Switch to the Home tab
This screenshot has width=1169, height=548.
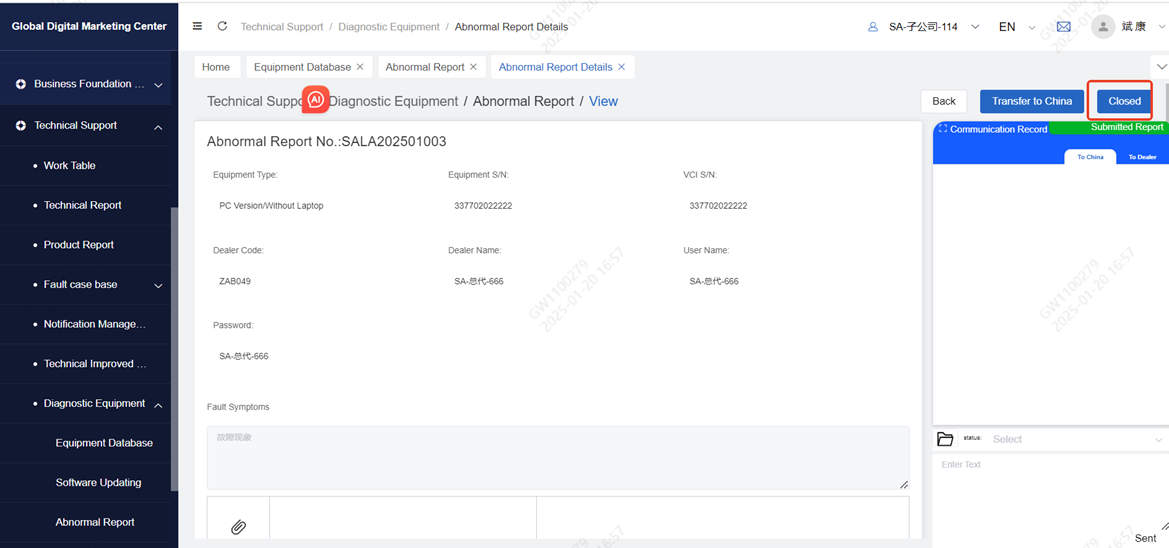point(216,67)
